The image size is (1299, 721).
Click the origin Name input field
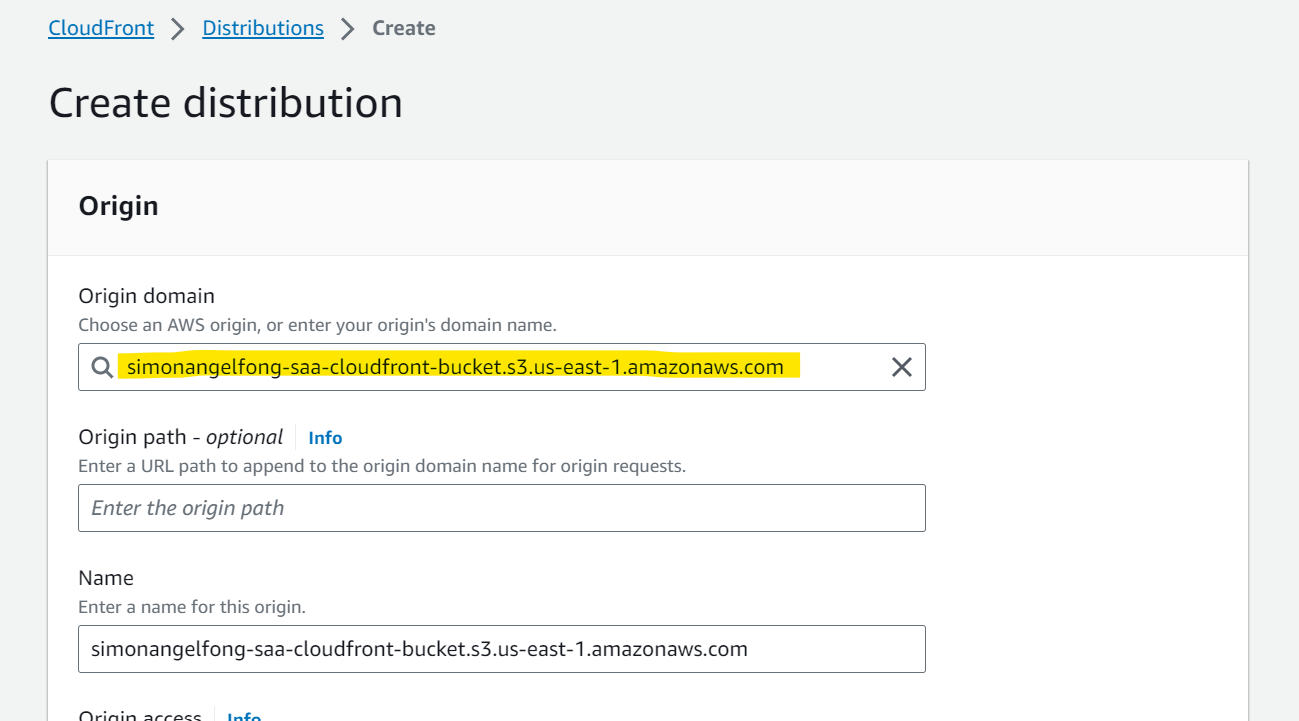[502, 649]
